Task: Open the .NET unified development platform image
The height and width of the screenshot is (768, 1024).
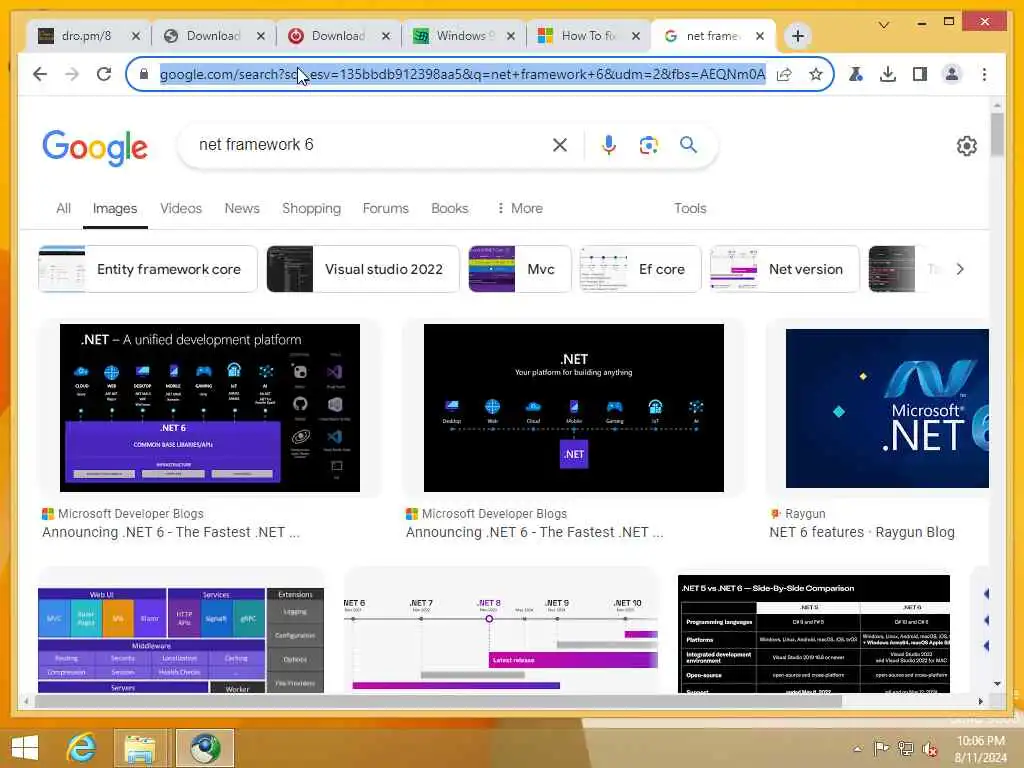Action: tap(210, 408)
